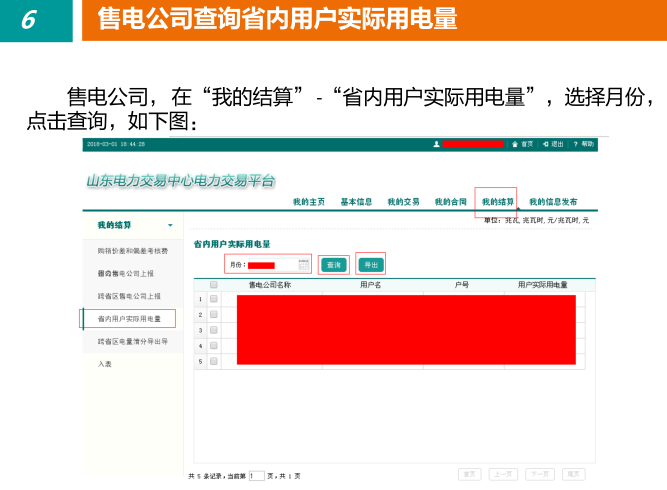667x490 pixels.
Task: Tick the select-all checkbox in table header
Action: (213, 285)
